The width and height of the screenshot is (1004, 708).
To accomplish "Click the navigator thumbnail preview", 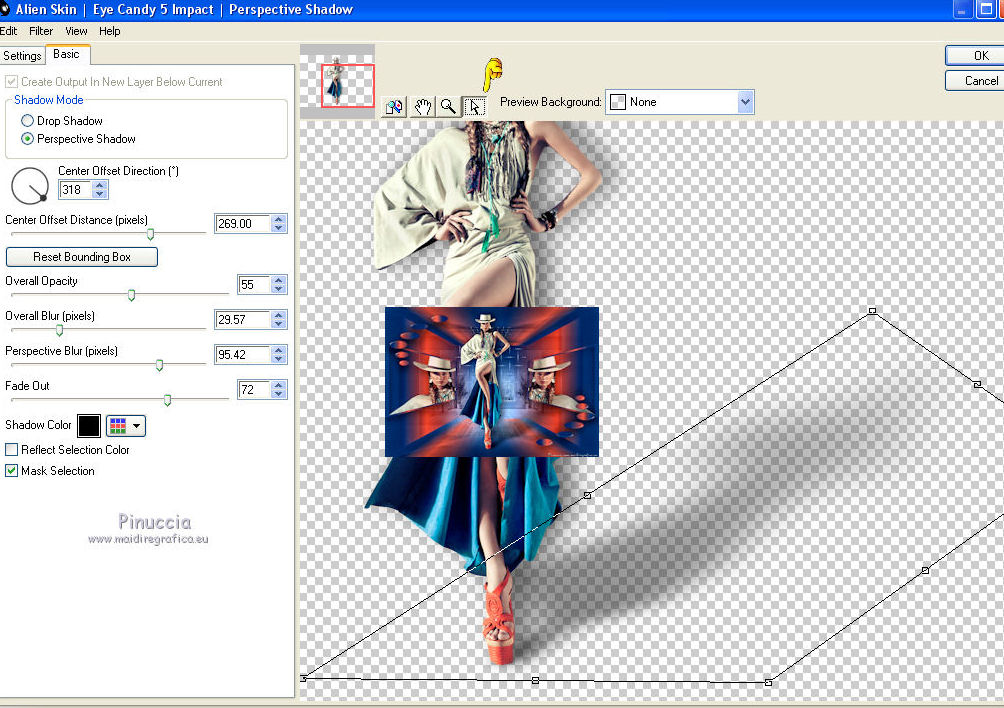I will tap(337, 81).
